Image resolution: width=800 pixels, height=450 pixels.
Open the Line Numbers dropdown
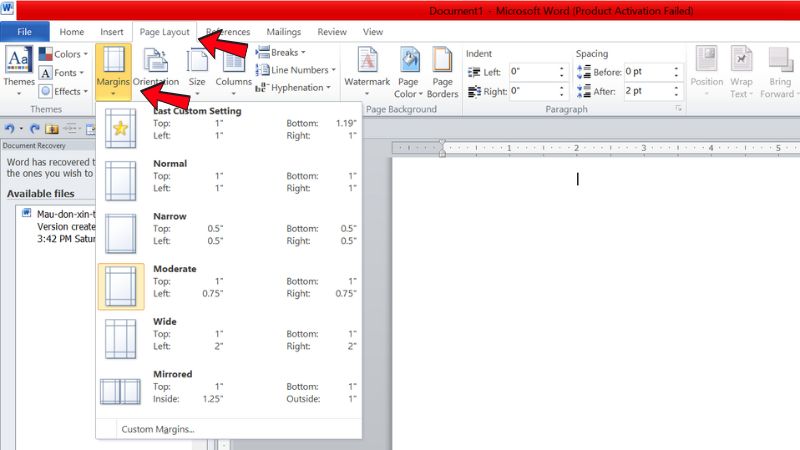pos(295,70)
